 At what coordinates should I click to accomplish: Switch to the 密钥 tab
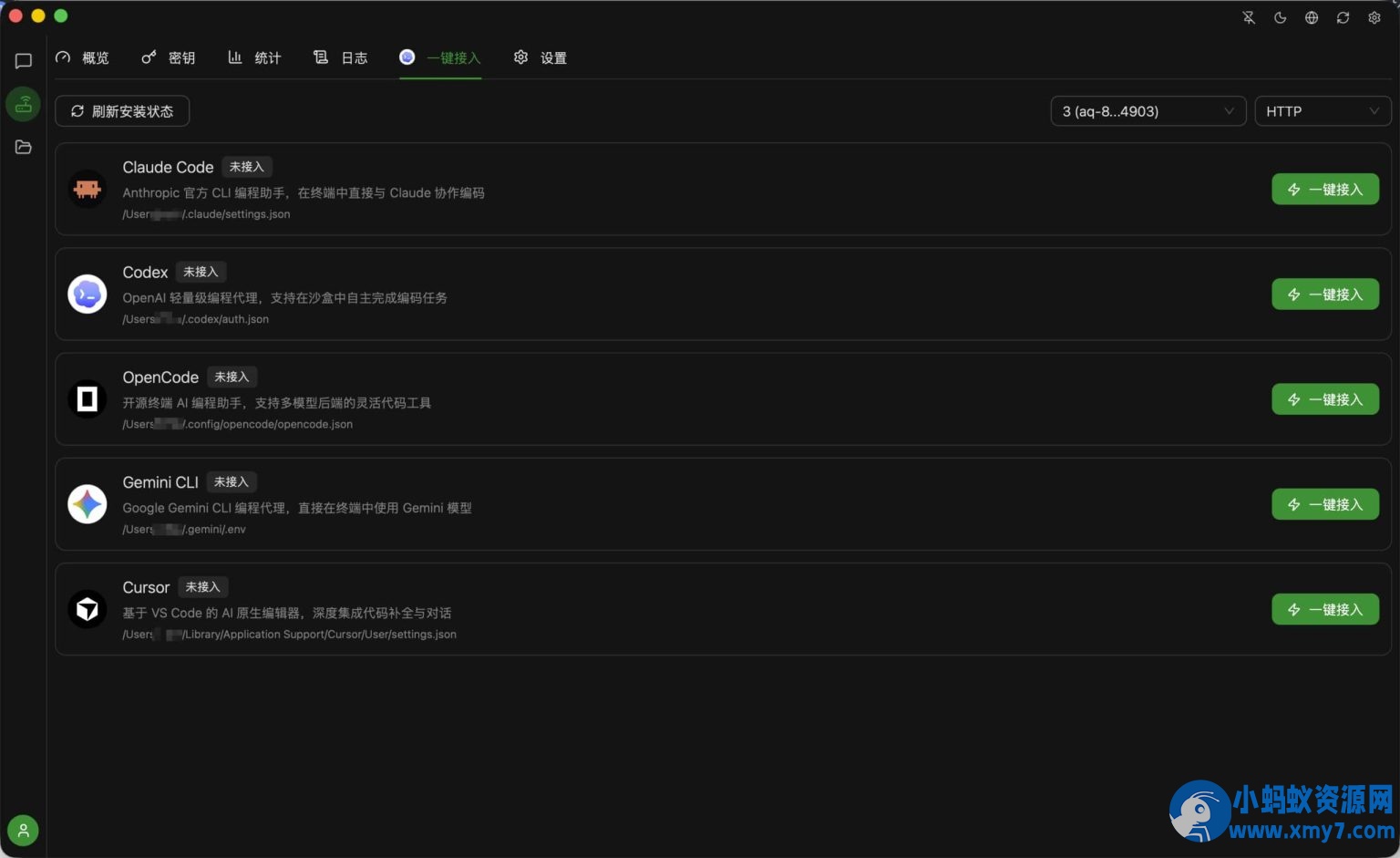coord(169,57)
